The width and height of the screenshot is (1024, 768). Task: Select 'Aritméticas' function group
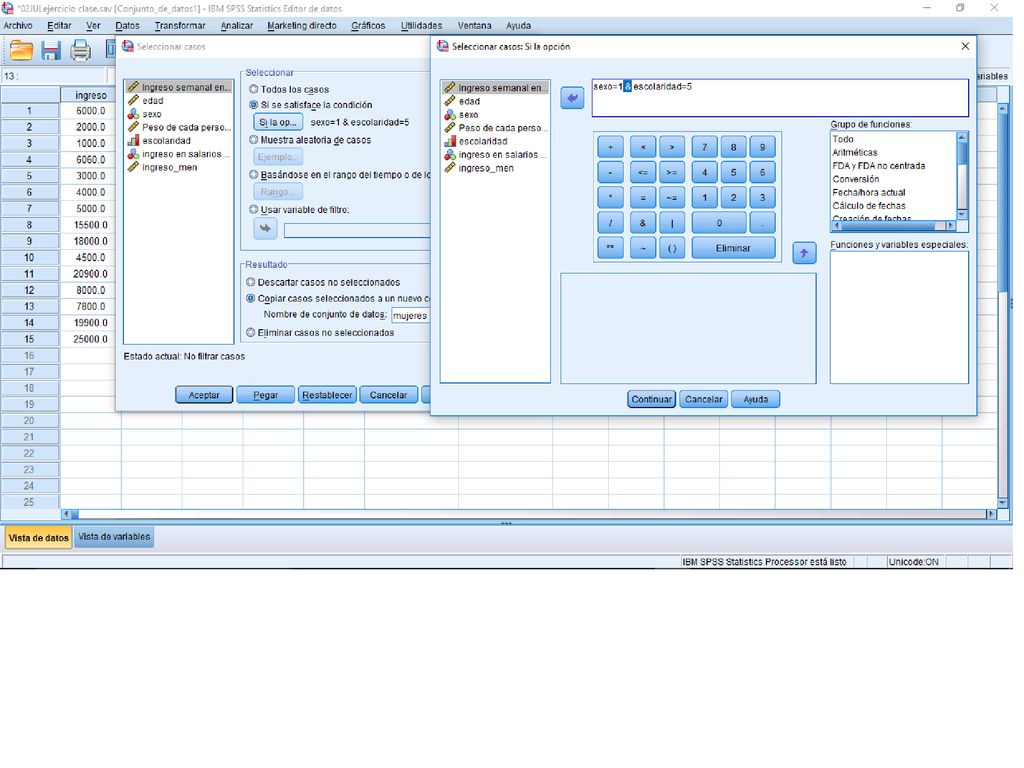[x=855, y=152]
